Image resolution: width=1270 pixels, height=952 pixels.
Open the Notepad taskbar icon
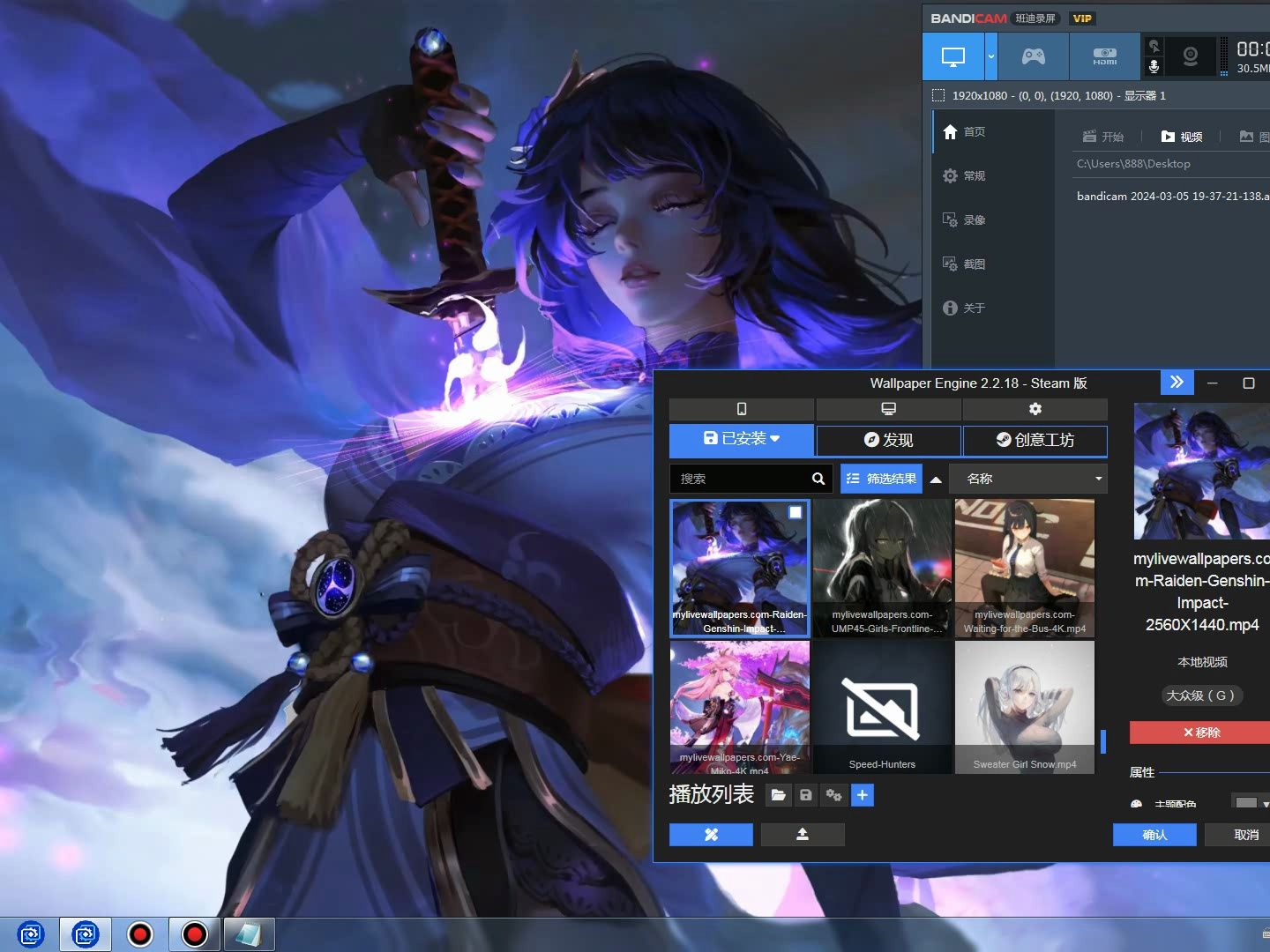[x=250, y=934]
